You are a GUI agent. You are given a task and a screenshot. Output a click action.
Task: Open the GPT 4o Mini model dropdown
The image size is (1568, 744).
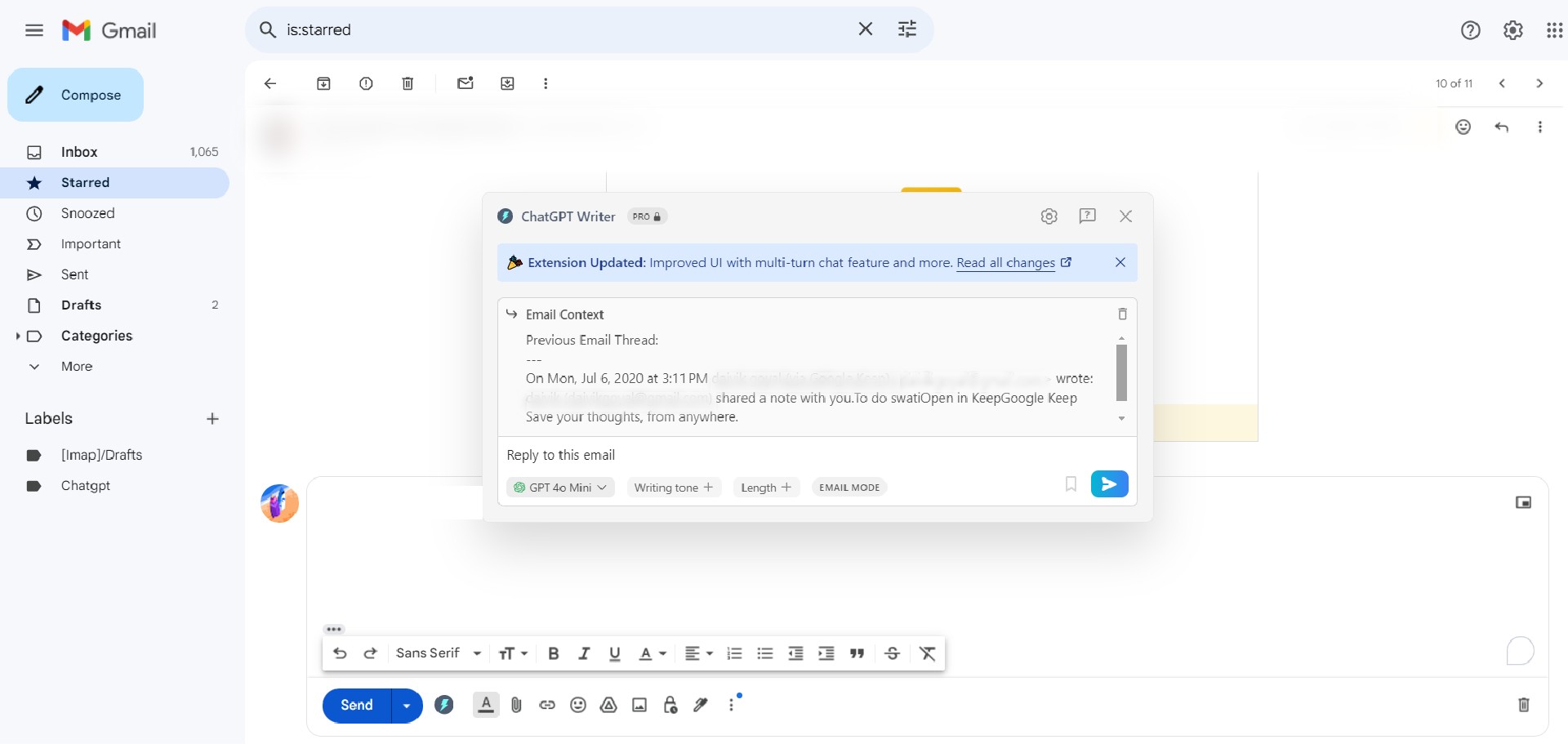[x=560, y=488]
